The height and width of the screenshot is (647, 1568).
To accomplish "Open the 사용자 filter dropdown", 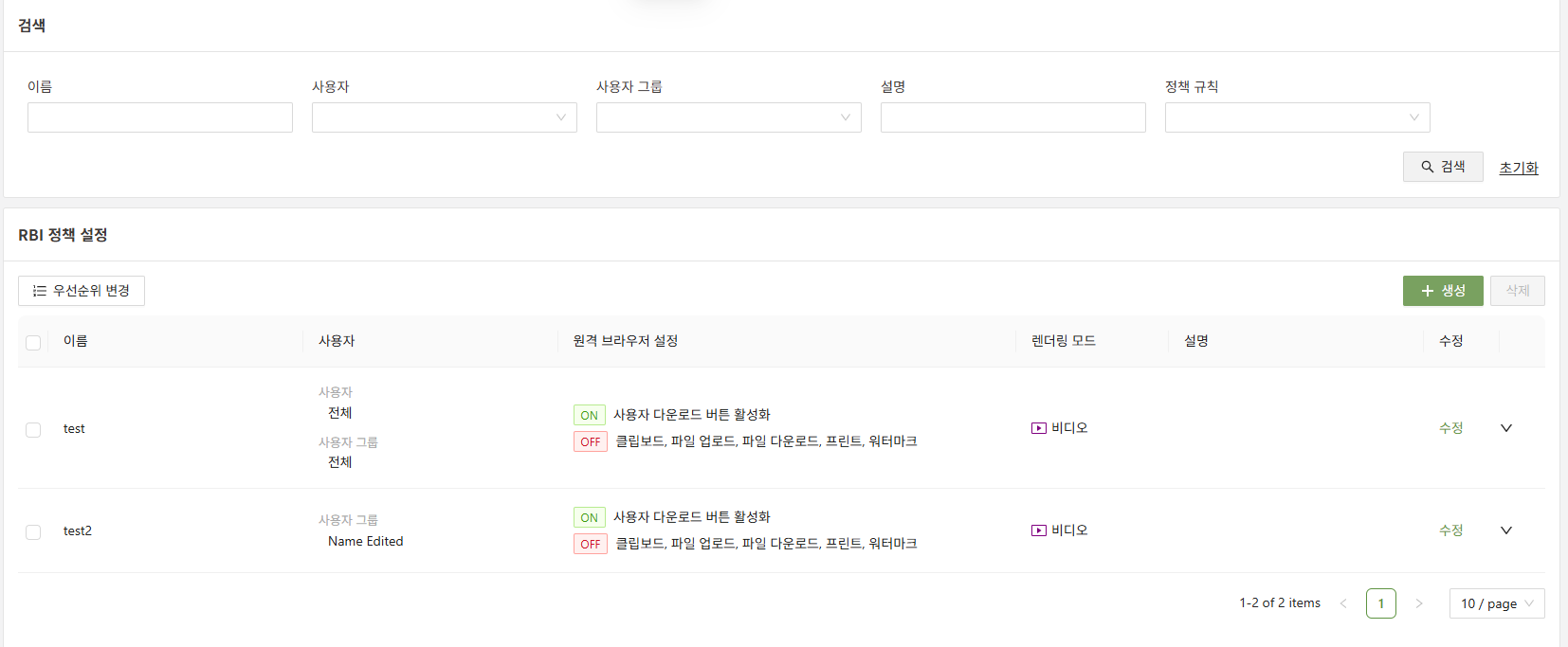I will pyautogui.click(x=444, y=117).
